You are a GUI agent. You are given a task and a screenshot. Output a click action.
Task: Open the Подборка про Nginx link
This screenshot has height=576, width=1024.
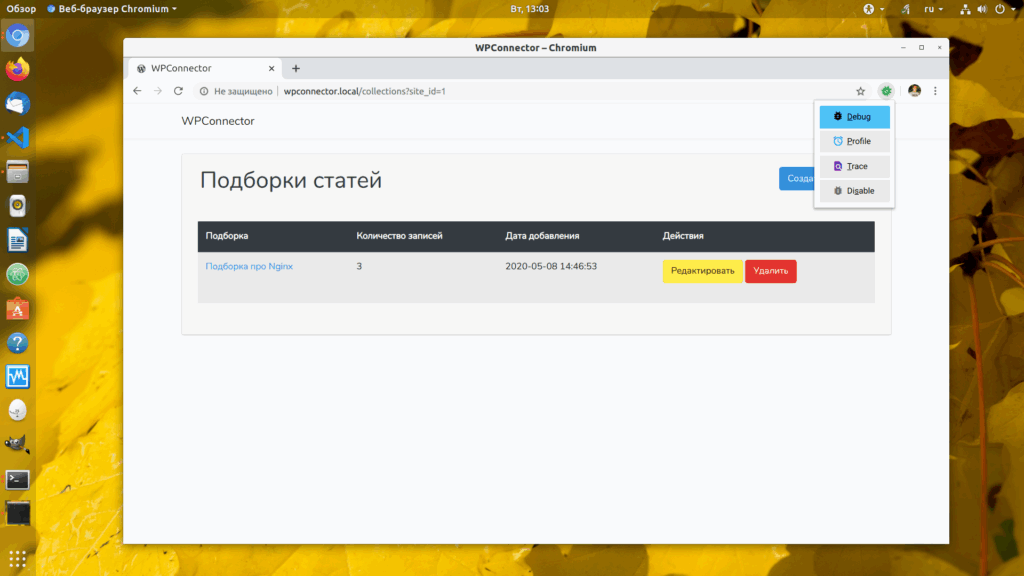point(249,266)
